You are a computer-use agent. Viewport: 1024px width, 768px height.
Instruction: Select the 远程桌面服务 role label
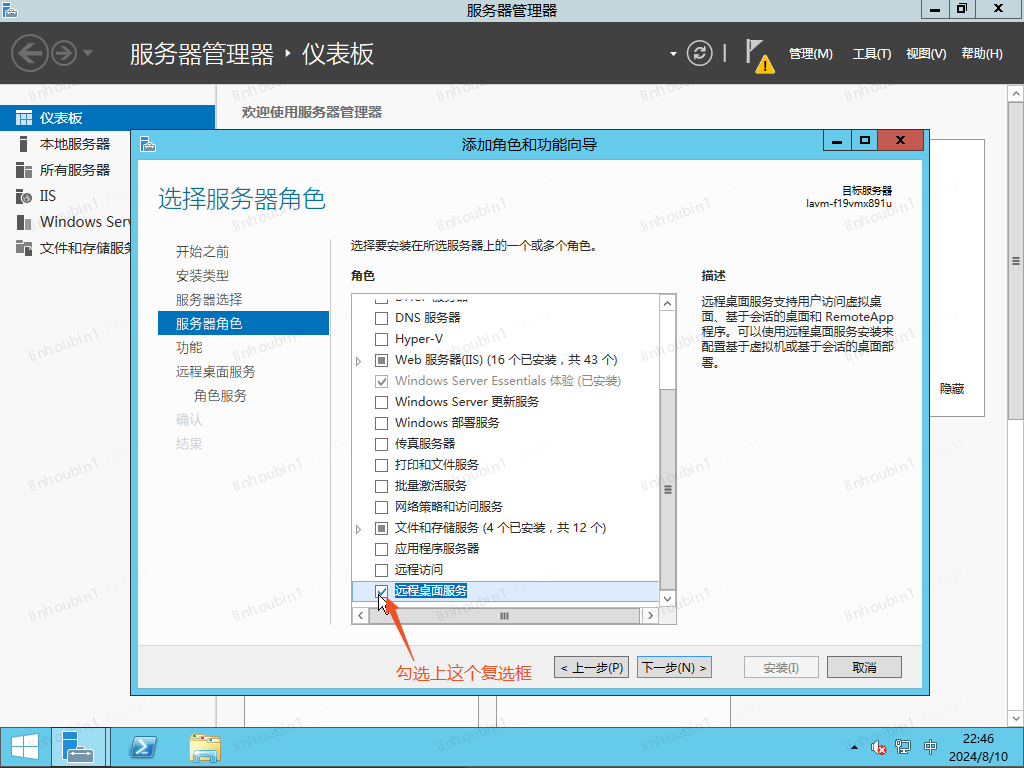[x=431, y=591]
